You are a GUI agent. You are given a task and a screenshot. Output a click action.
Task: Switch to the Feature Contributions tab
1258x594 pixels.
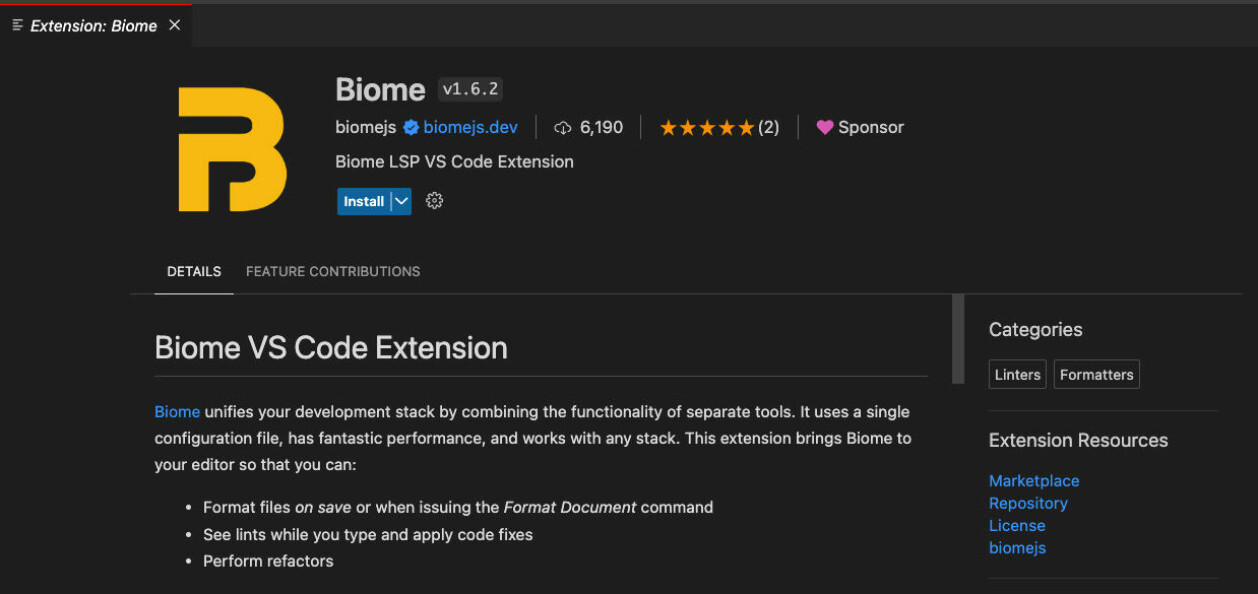click(333, 271)
